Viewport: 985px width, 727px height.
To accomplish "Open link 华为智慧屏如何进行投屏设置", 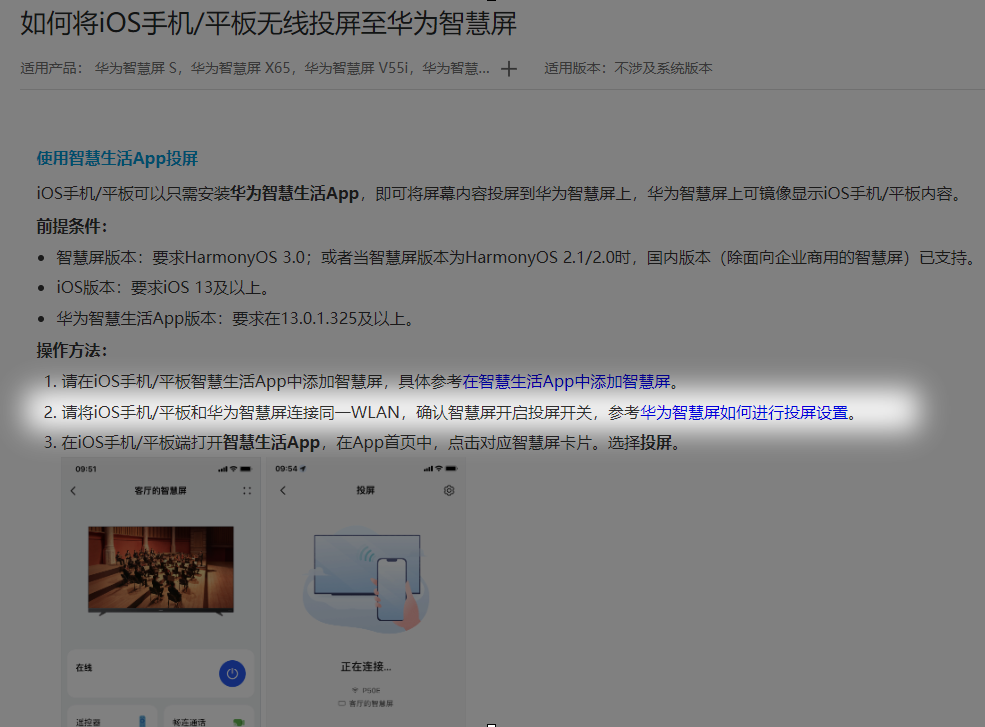I will [x=744, y=412].
